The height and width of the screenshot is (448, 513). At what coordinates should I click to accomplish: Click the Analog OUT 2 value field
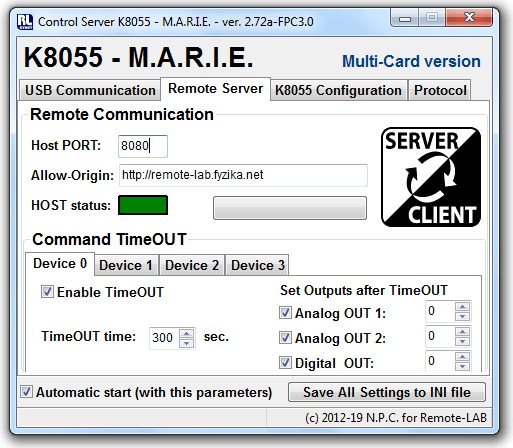(x=440, y=336)
